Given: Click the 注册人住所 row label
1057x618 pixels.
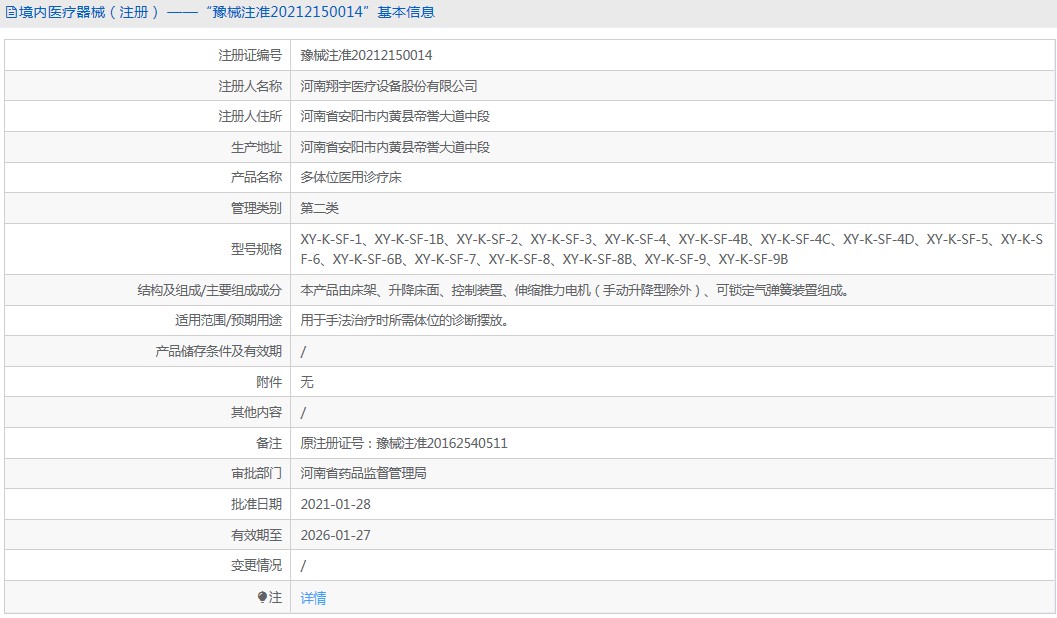Looking at the screenshot, I should point(249,117).
